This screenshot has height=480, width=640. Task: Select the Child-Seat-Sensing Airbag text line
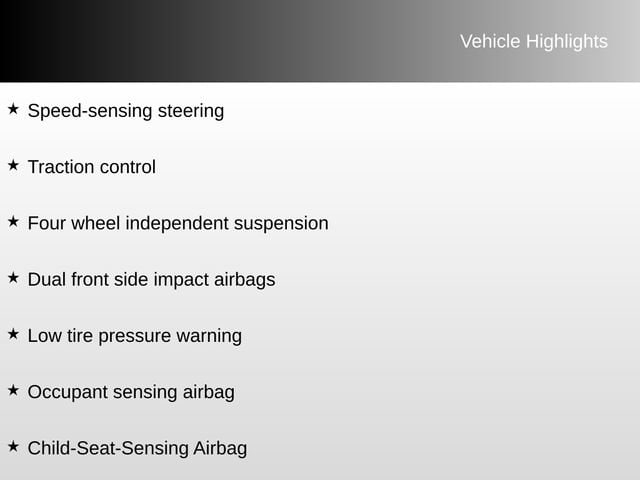pos(137,448)
